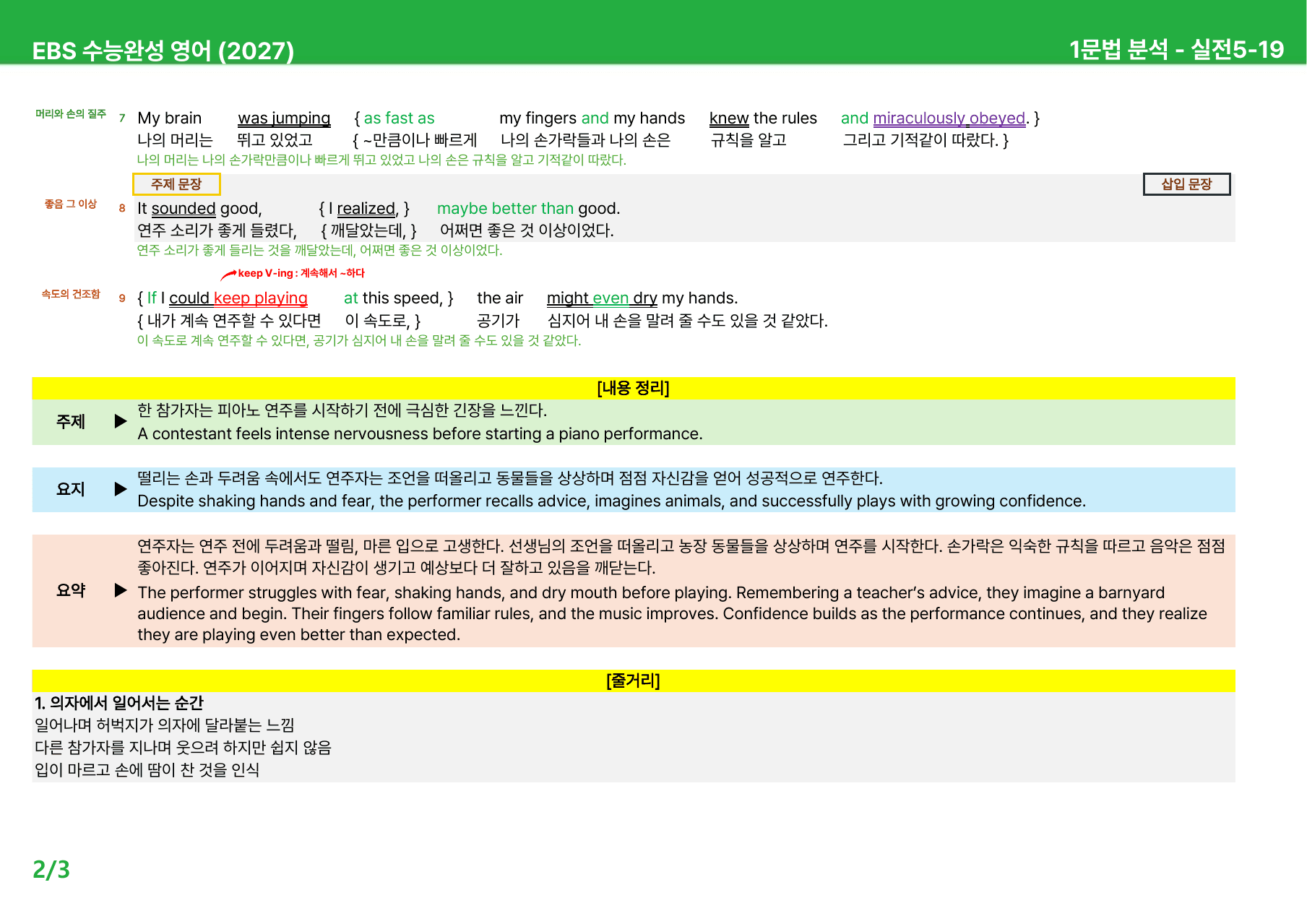Image resolution: width=1307 pixels, height=924 pixels.
Task: Click the header title 'EBS 수능완성 영어 (2027)'
Action: point(163,51)
